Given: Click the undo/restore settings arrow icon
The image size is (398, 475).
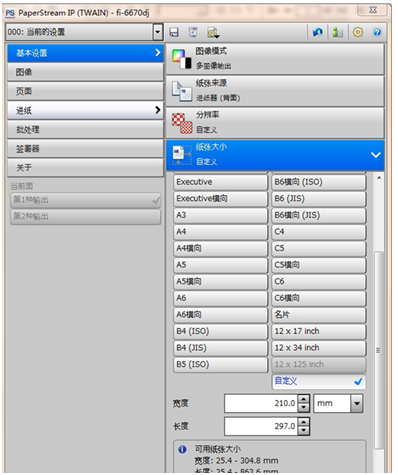Looking at the screenshot, I should point(317,32).
